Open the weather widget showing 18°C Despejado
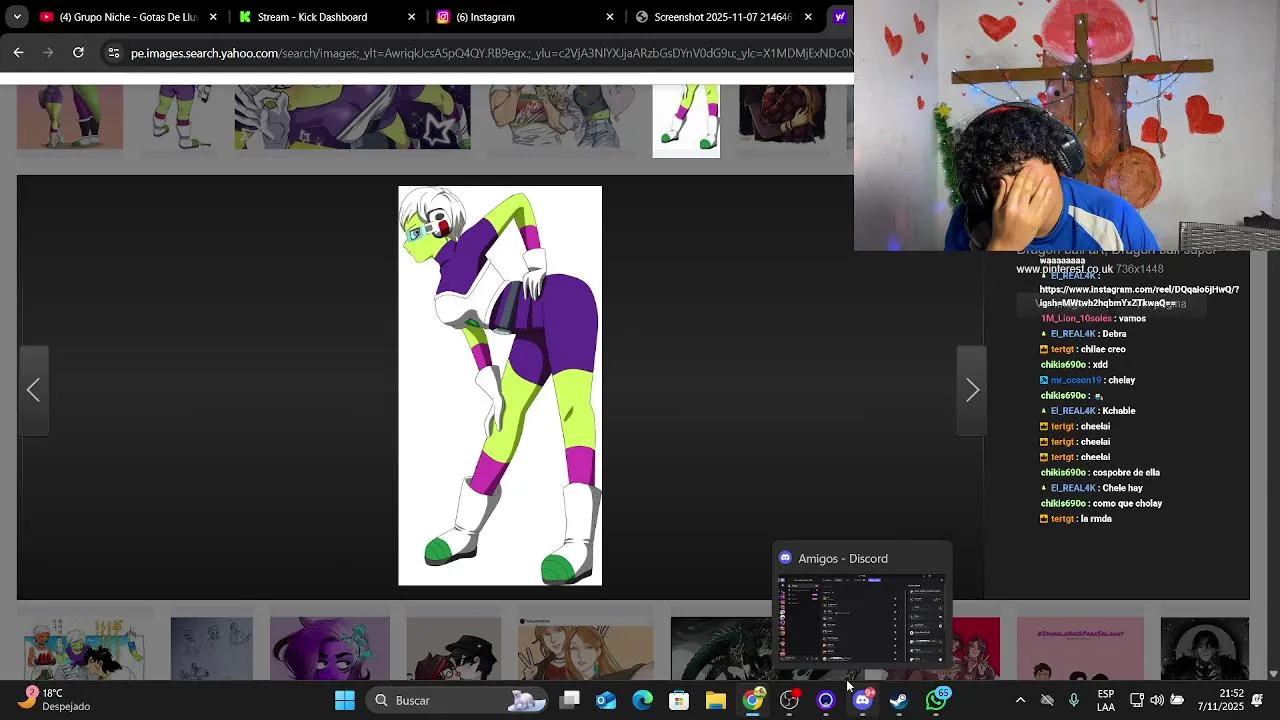This screenshot has width=1280, height=720. point(55,700)
